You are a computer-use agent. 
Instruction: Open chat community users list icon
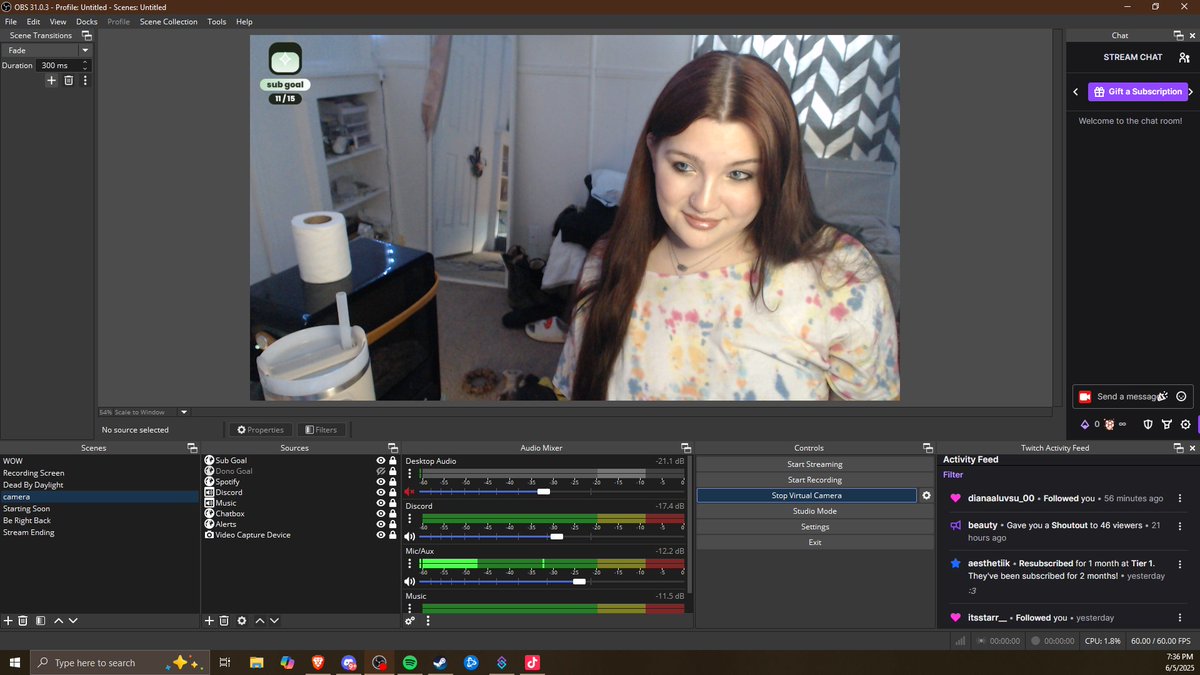point(1183,58)
